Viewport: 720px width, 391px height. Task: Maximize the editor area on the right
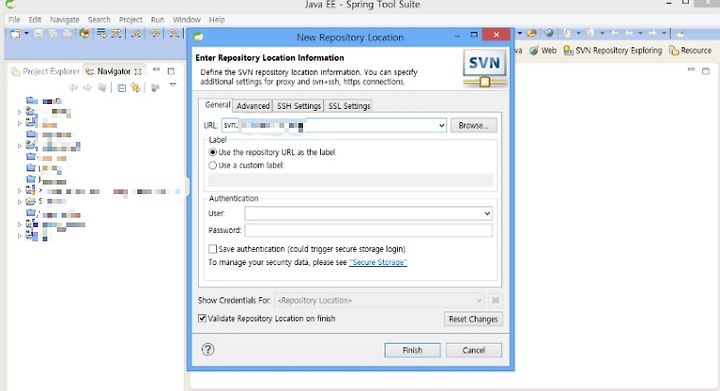(x=706, y=71)
